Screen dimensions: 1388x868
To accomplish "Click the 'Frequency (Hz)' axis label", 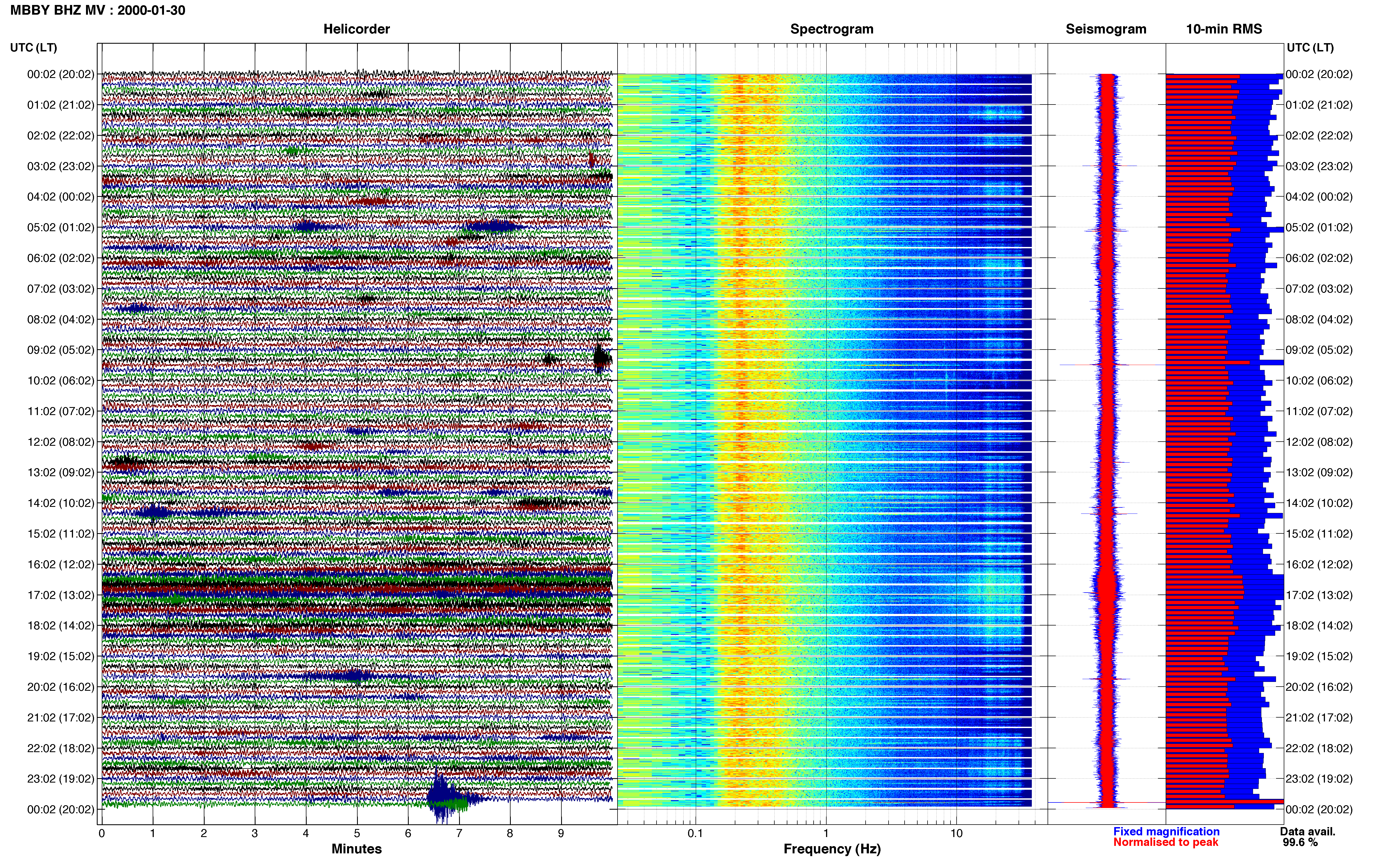I will pos(832,848).
